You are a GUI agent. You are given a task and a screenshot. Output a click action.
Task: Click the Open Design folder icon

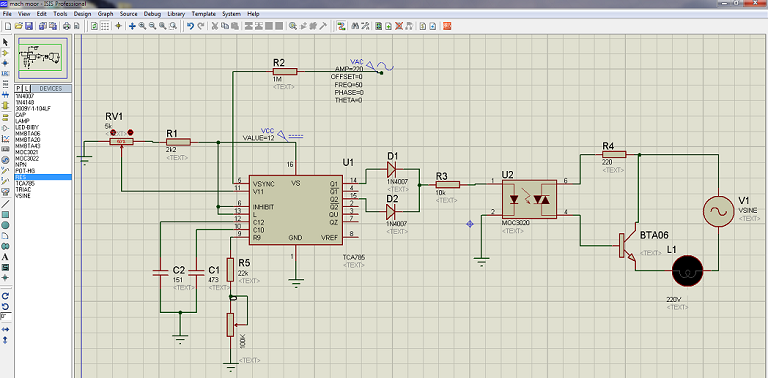click(x=19, y=26)
